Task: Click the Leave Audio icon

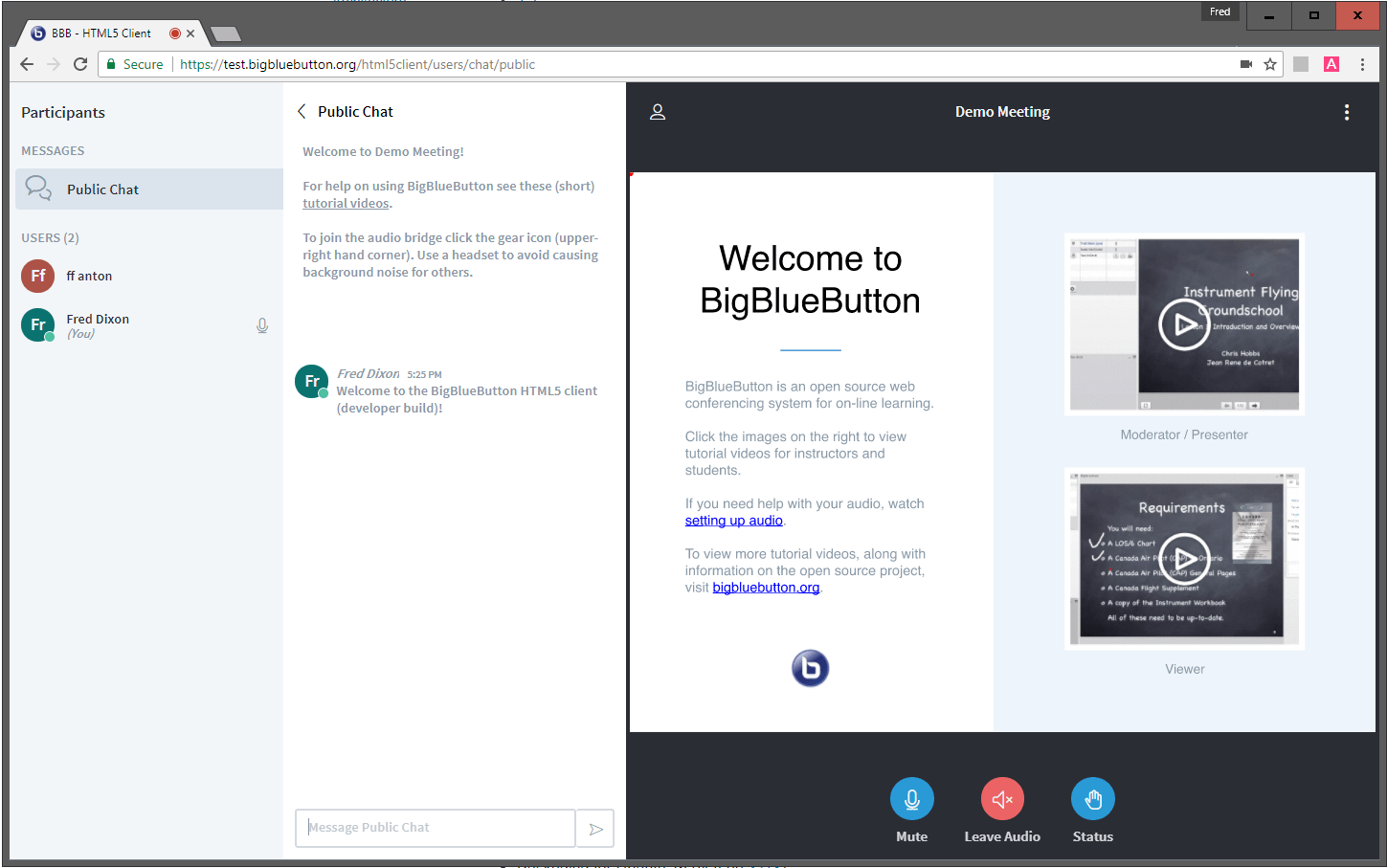Action: pos(1001,798)
